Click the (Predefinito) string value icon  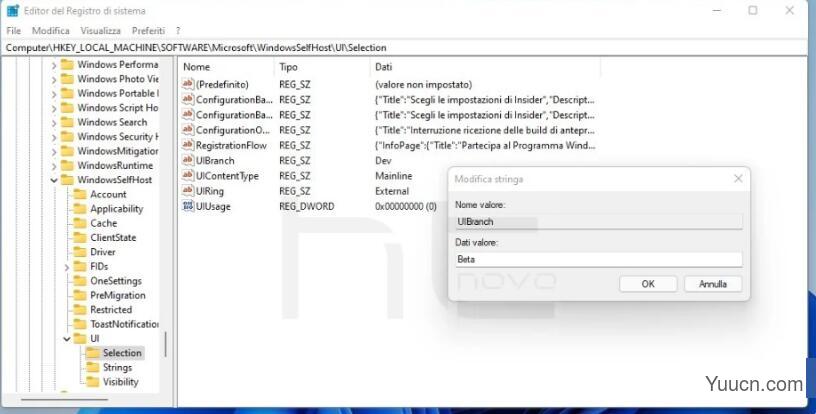188,84
